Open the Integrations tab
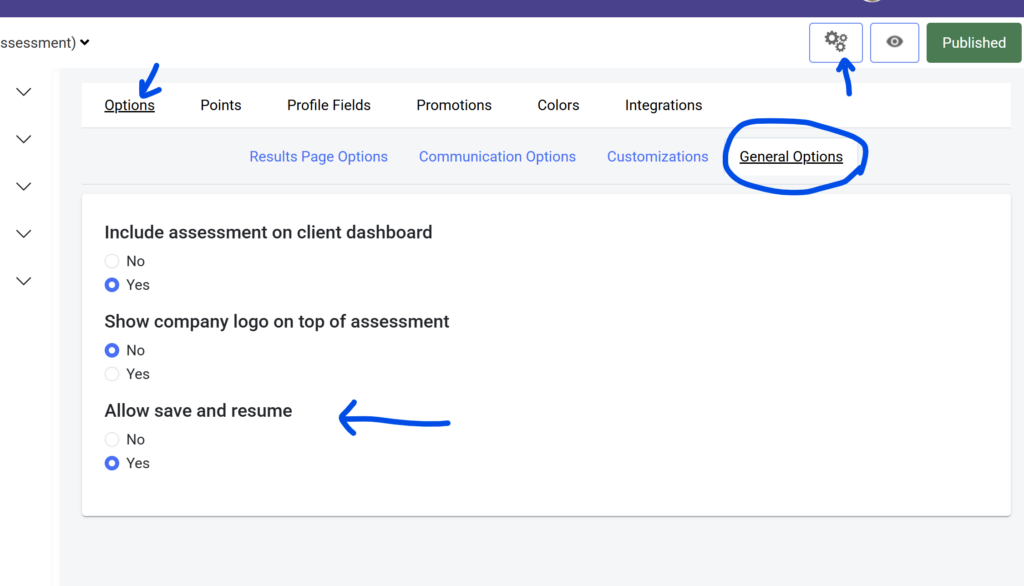 point(664,105)
